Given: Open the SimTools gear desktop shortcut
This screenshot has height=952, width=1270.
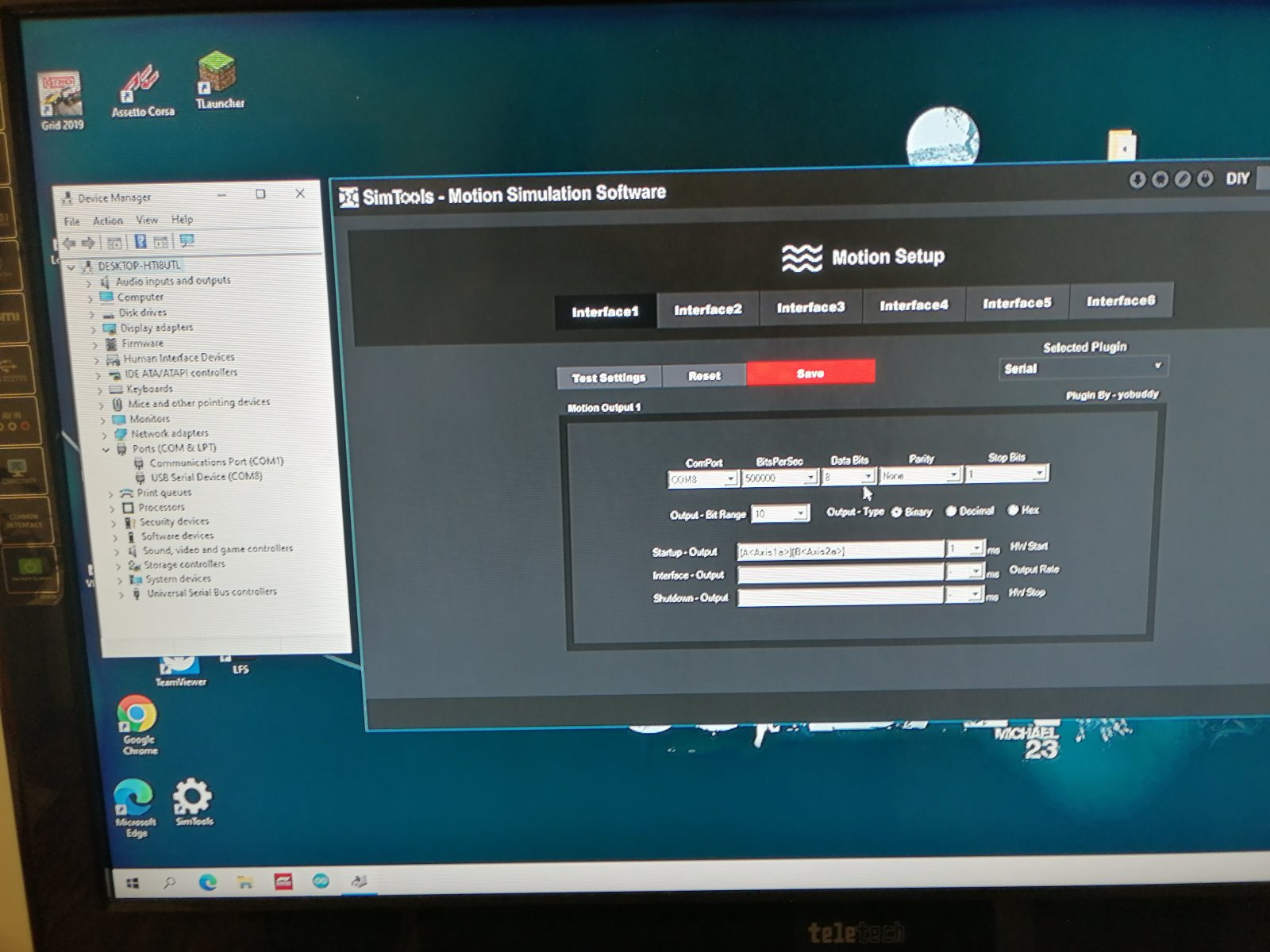Looking at the screenshot, I should pyautogui.click(x=193, y=801).
